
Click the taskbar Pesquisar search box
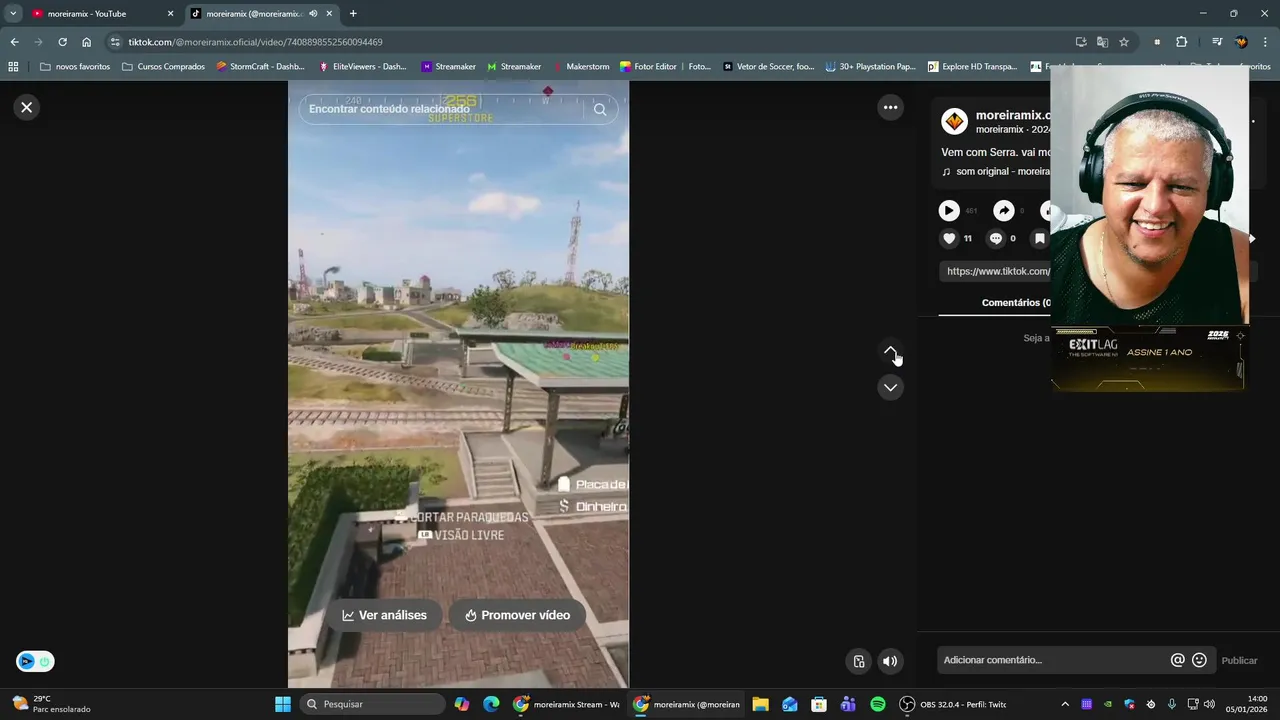[372, 704]
